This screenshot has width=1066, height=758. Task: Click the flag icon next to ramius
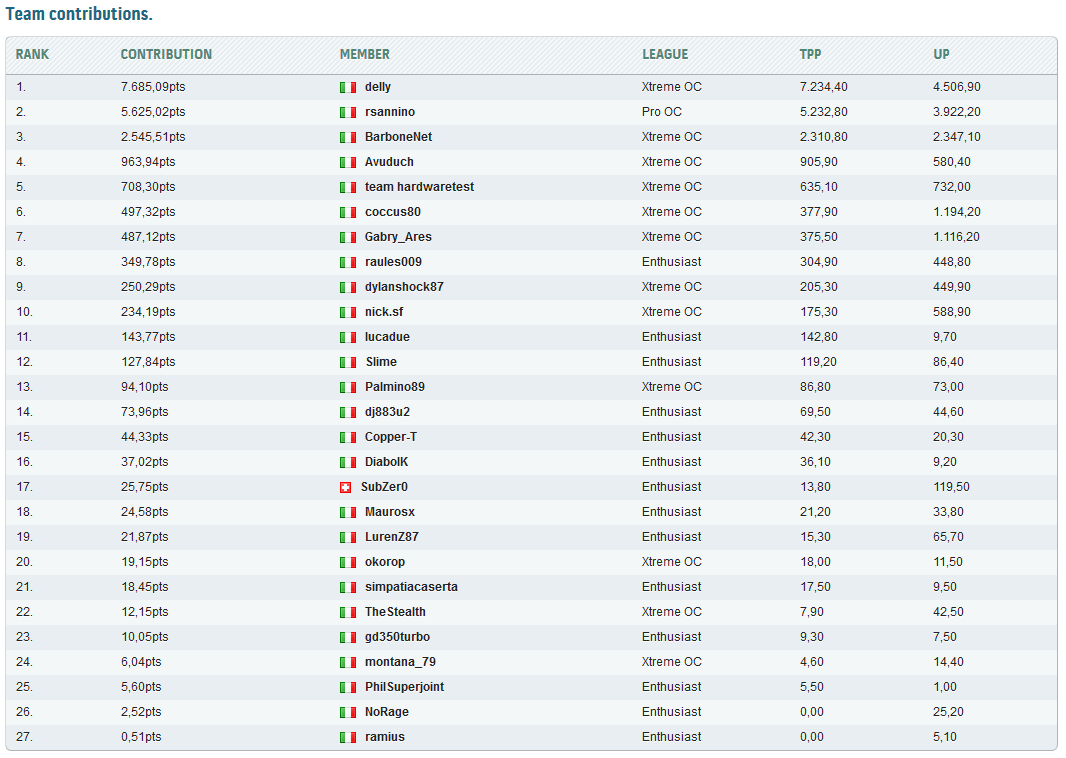pyautogui.click(x=347, y=737)
